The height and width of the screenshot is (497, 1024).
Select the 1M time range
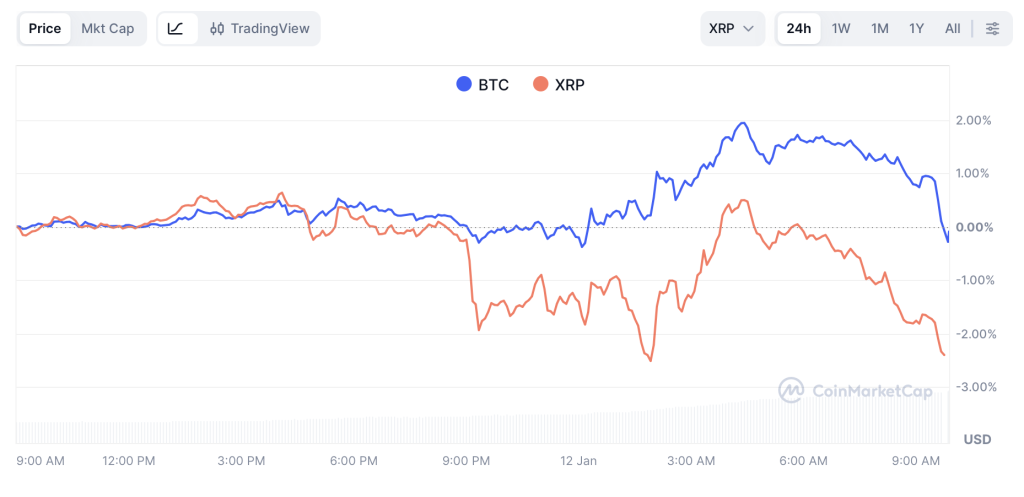(879, 28)
